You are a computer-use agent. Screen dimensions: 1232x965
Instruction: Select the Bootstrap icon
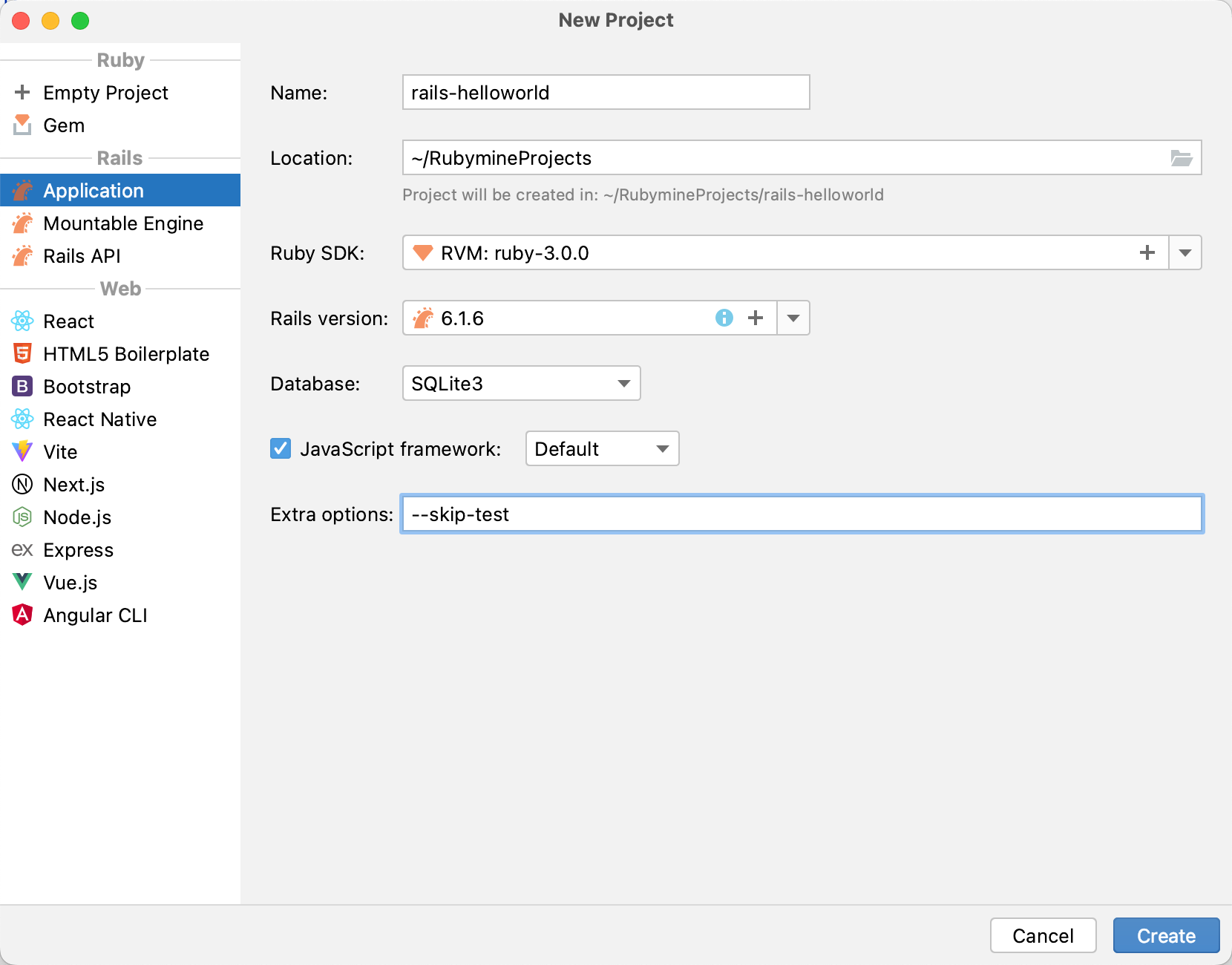coord(22,386)
